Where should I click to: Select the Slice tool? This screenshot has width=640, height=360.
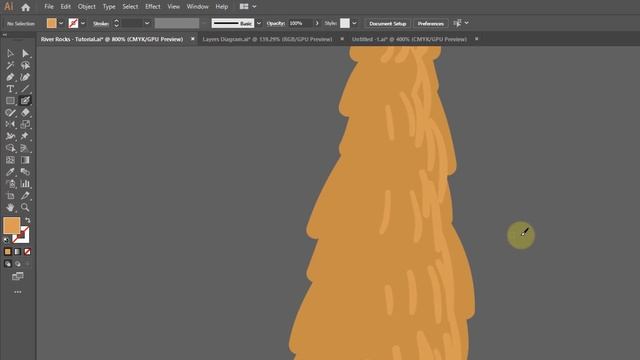(x=25, y=196)
